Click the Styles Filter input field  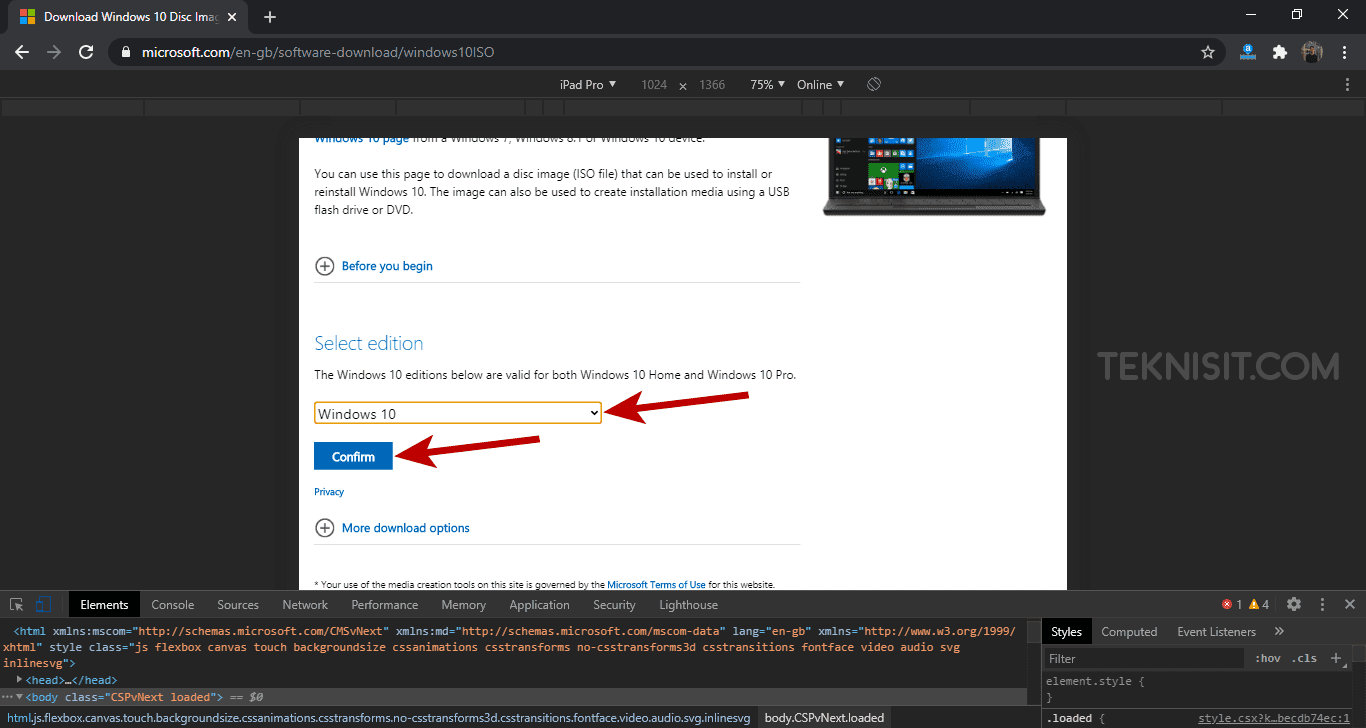point(1145,658)
